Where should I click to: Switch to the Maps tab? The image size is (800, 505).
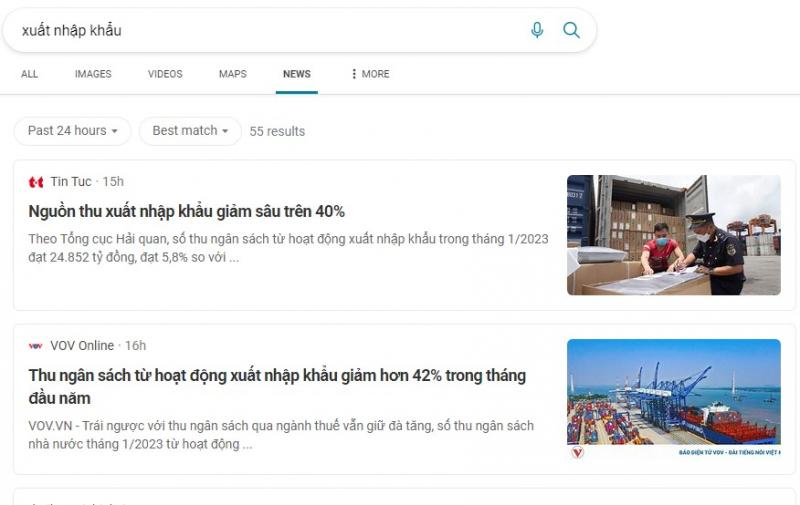point(233,74)
